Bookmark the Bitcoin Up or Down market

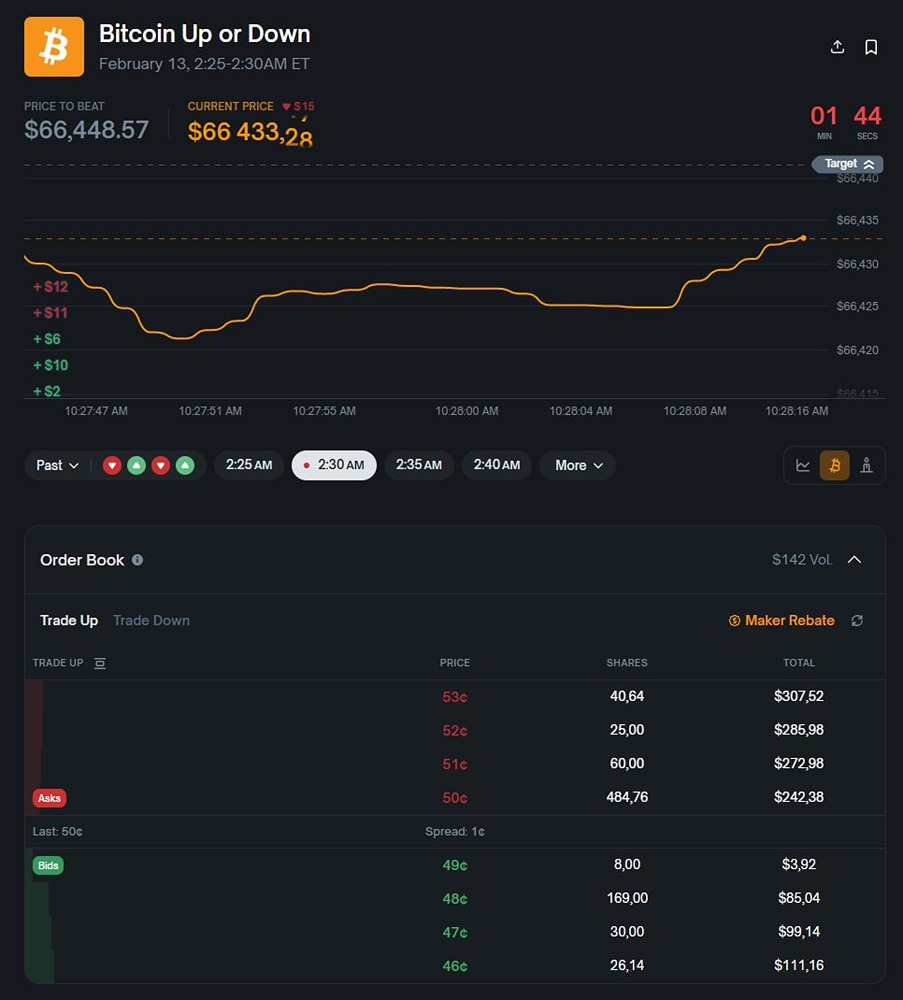pyautogui.click(x=870, y=47)
